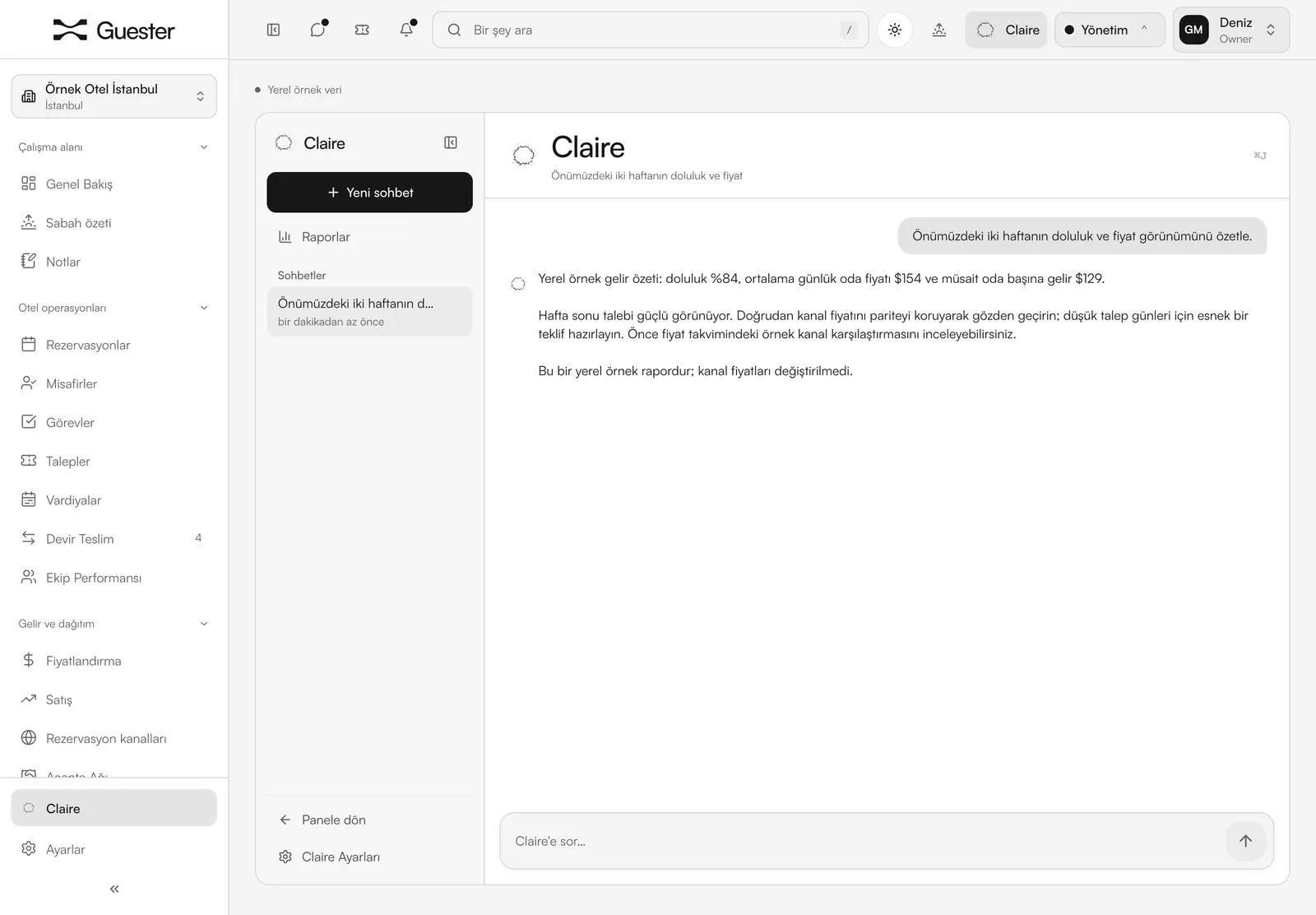Open Notlar in the sidebar
Image resolution: width=1316 pixels, height=915 pixels.
(114, 261)
